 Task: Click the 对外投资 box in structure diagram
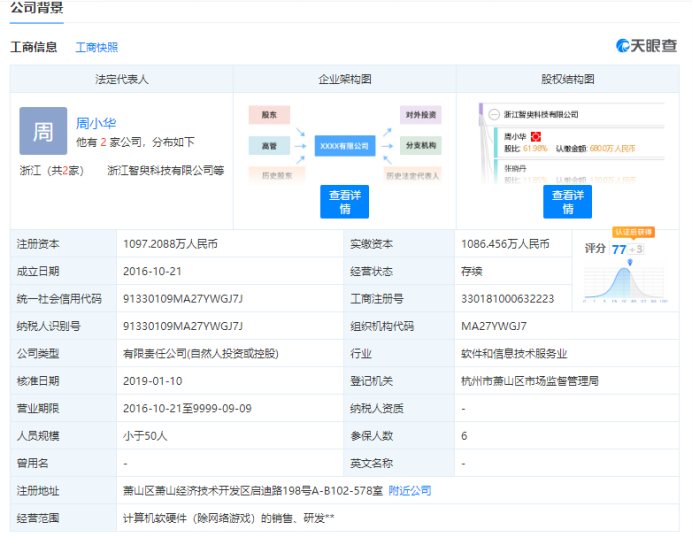420,115
